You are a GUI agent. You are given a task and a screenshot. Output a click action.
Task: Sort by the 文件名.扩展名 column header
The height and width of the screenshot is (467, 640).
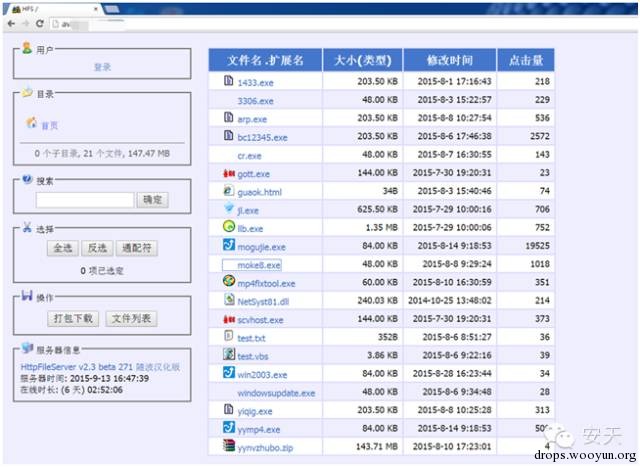(x=265, y=59)
